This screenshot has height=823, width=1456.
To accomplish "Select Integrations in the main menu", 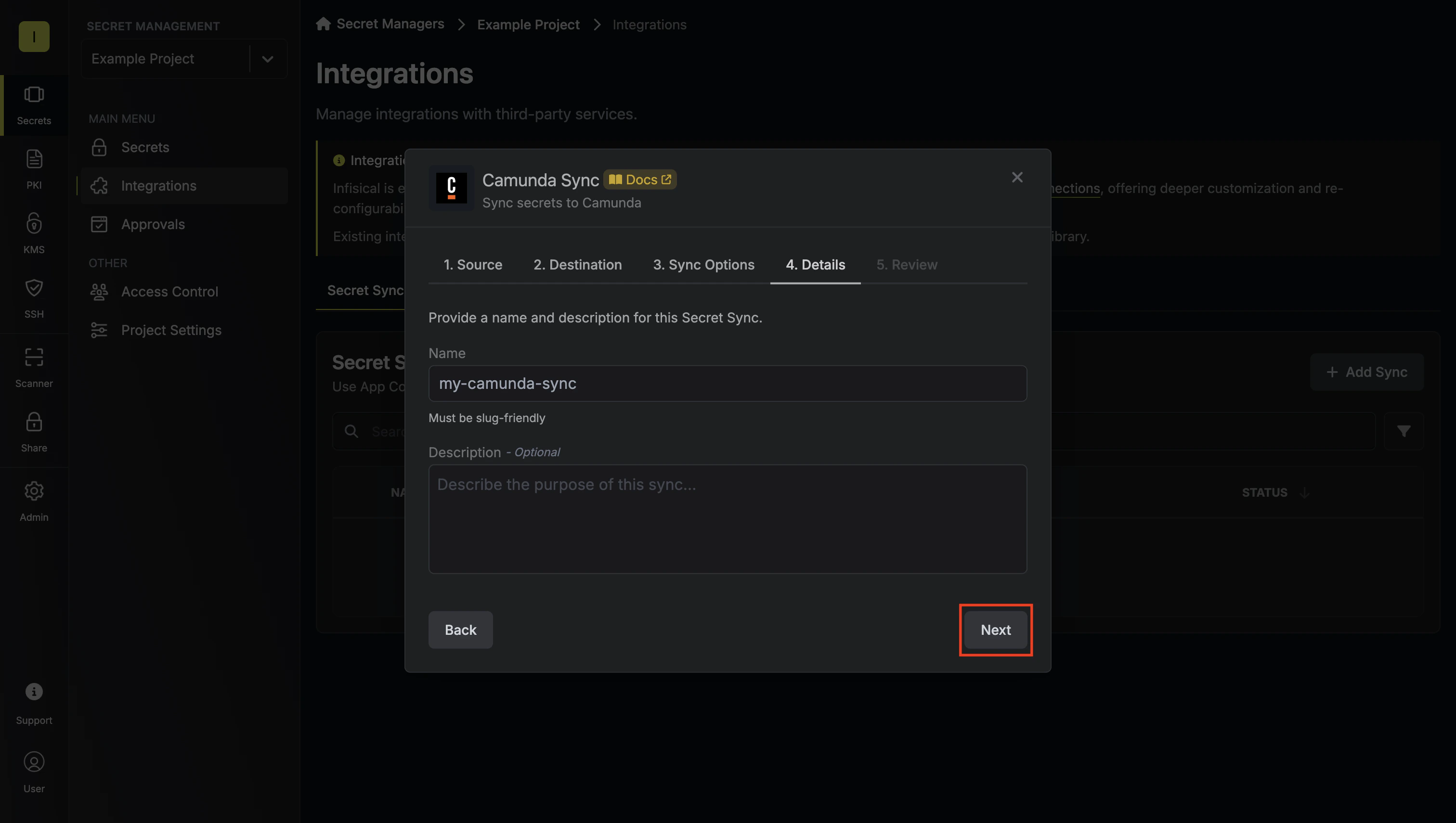I will coord(184,185).
